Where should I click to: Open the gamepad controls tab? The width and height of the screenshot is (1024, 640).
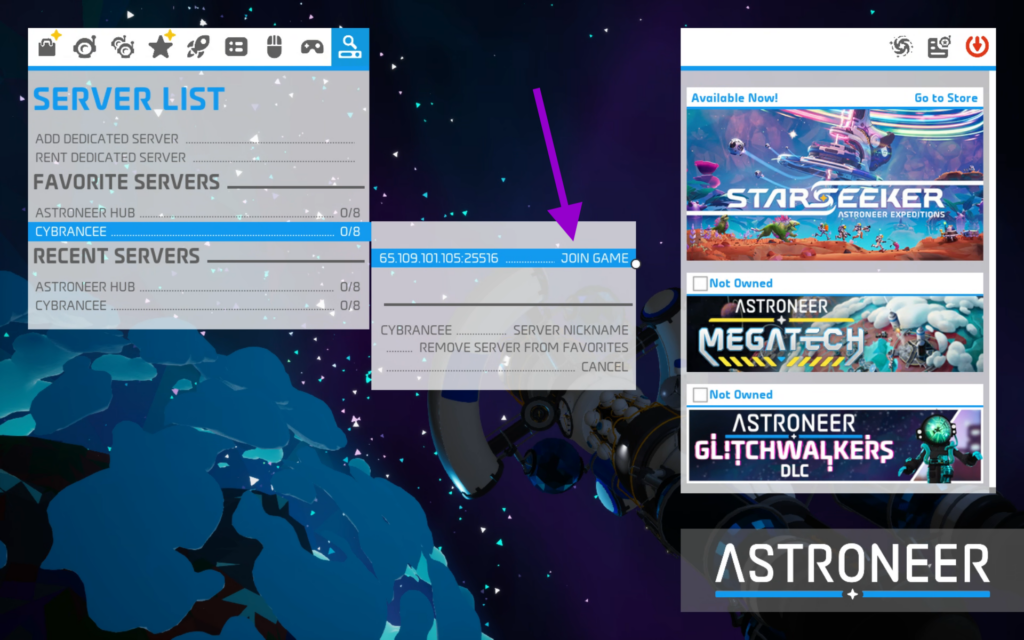(x=312, y=47)
